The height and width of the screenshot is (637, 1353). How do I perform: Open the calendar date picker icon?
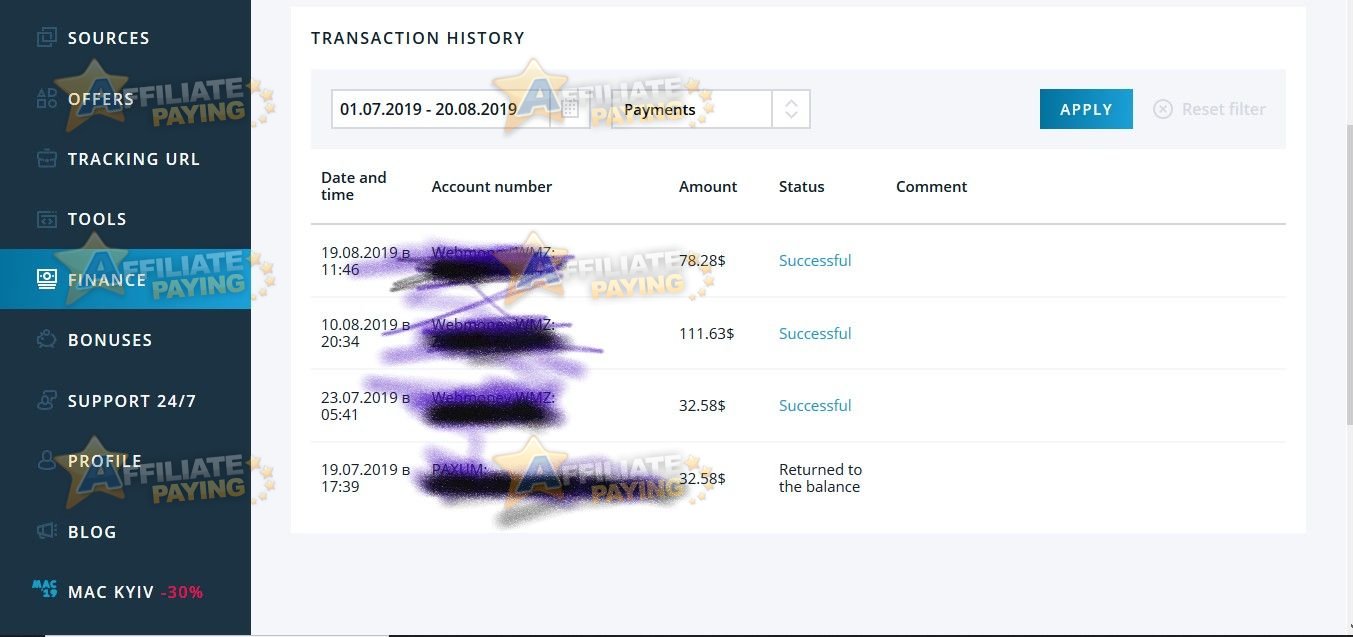570,108
